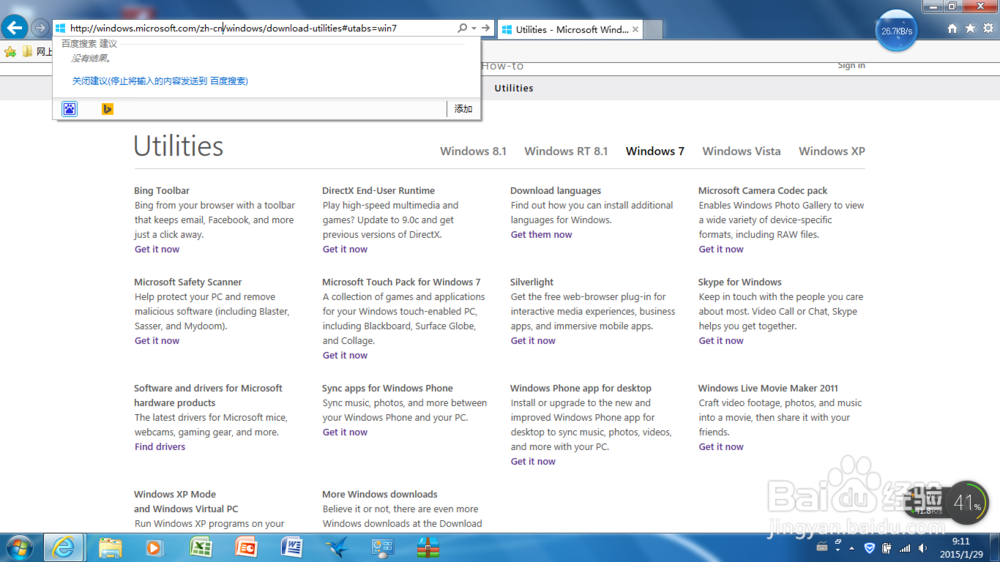Click the network signal tray icon
Screen dimensions: 1000x562
point(905,548)
